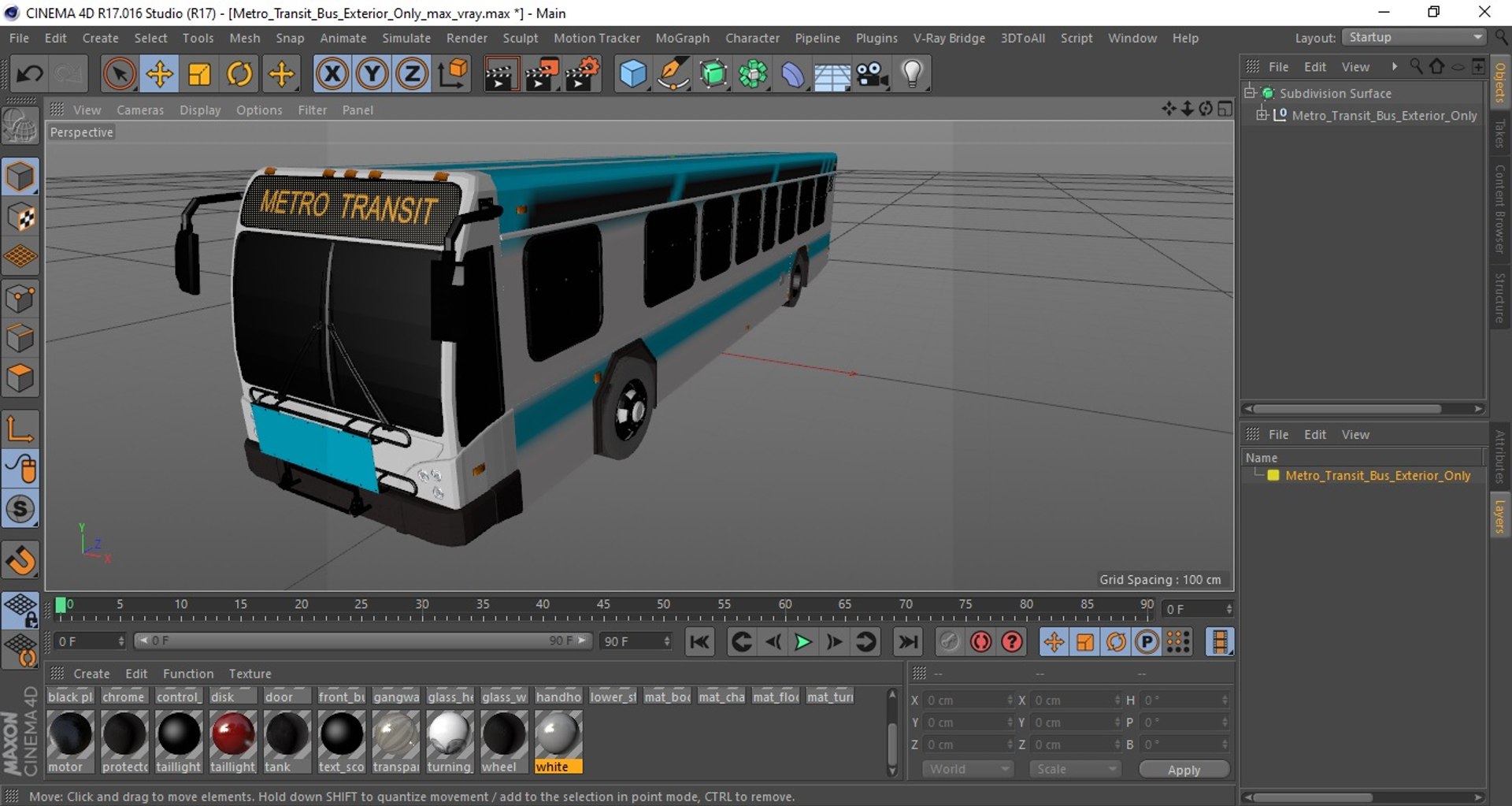Open viewport Display menu
The width and height of the screenshot is (1512, 806).
[200, 110]
